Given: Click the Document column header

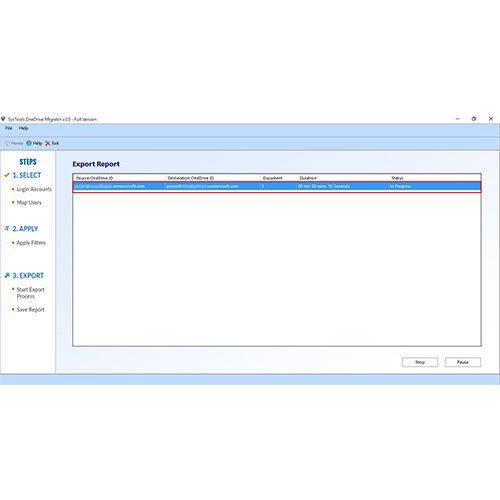Looking at the screenshot, I should 272,178.
